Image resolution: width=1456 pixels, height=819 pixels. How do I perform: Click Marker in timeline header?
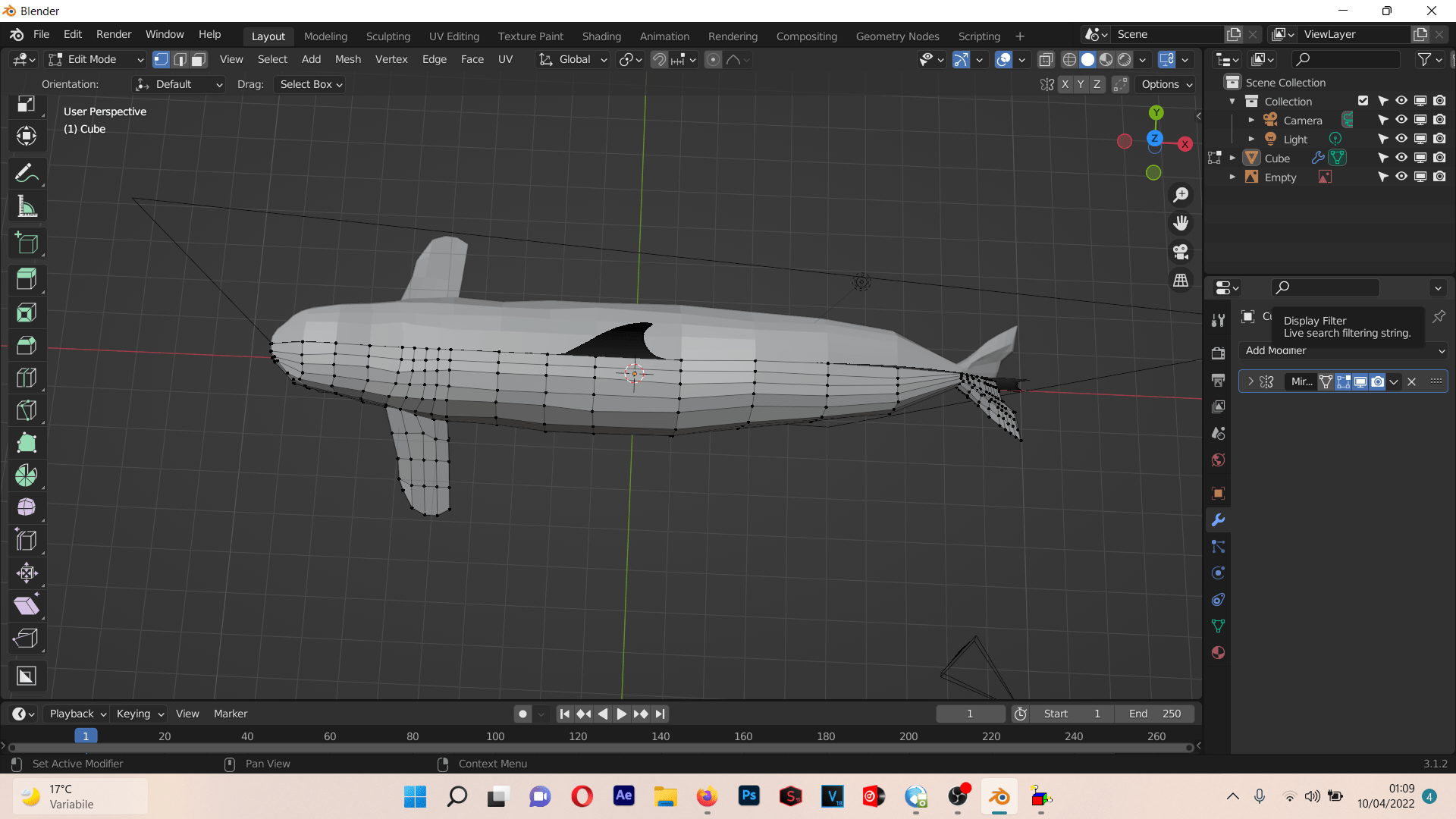(x=231, y=714)
